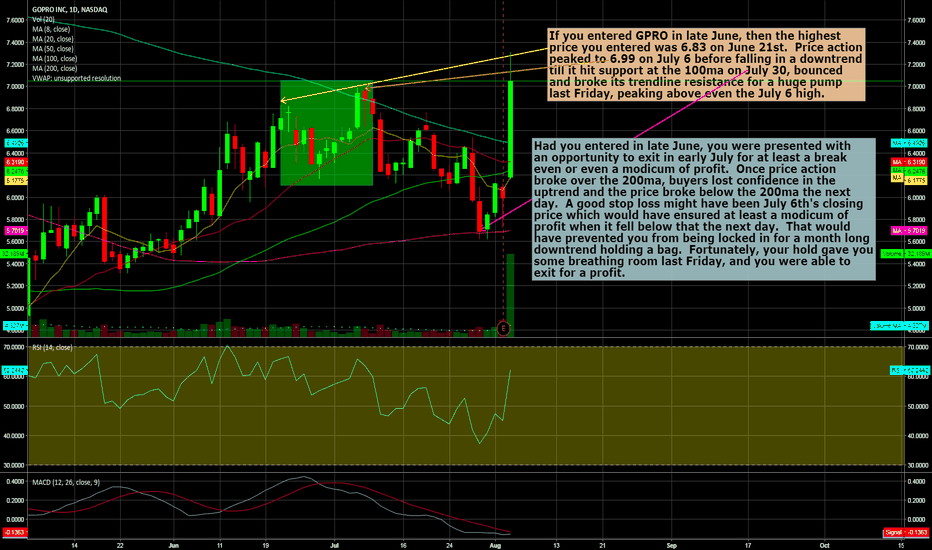The height and width of the screenshot is (550, 932).
Task: Click right-axis yellow 'MA 6.1775' price tag
Action: click(x=909, y=179)
